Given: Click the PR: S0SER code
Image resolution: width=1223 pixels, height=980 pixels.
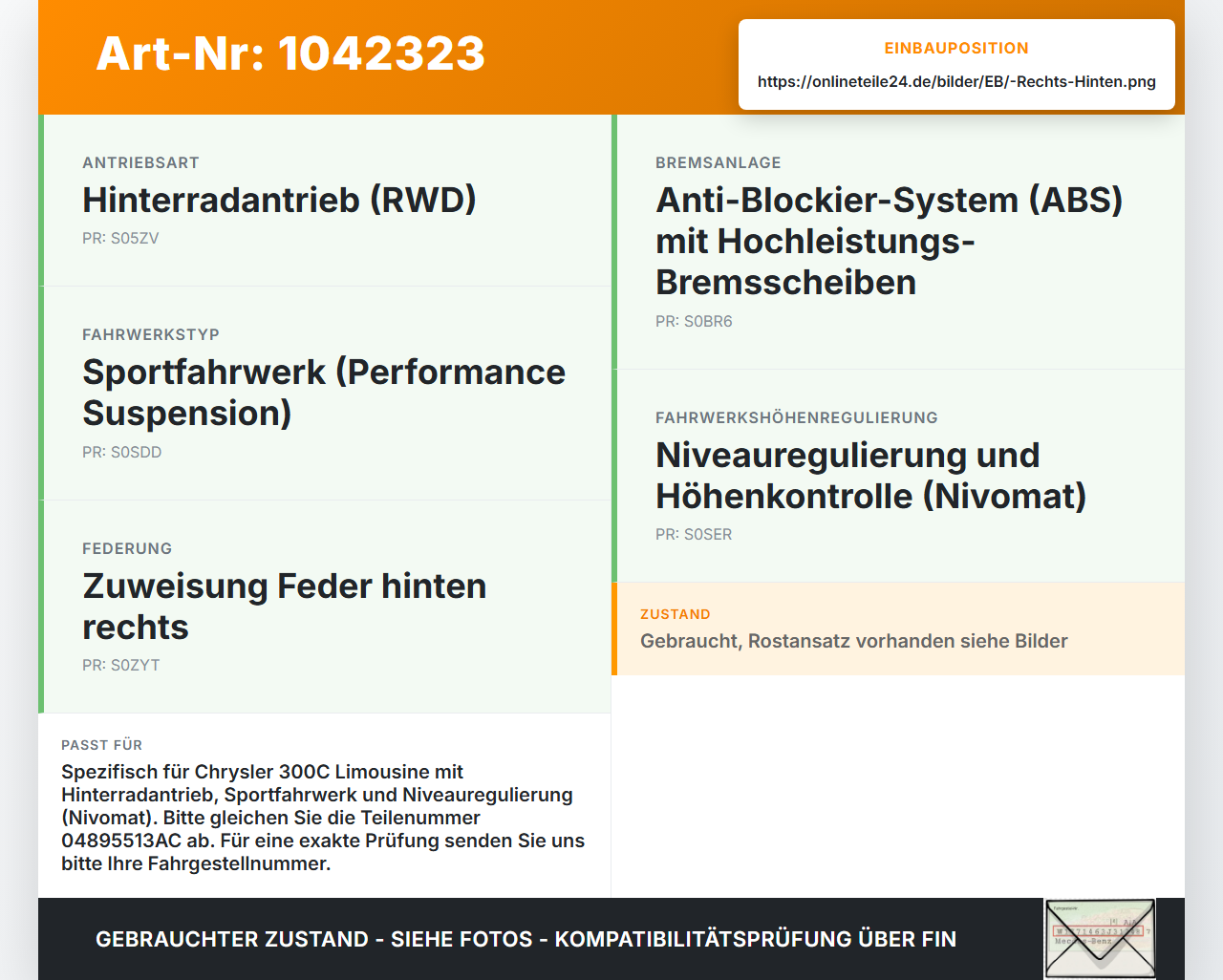Looking at the screenshot, I should (x=694, y=535).
